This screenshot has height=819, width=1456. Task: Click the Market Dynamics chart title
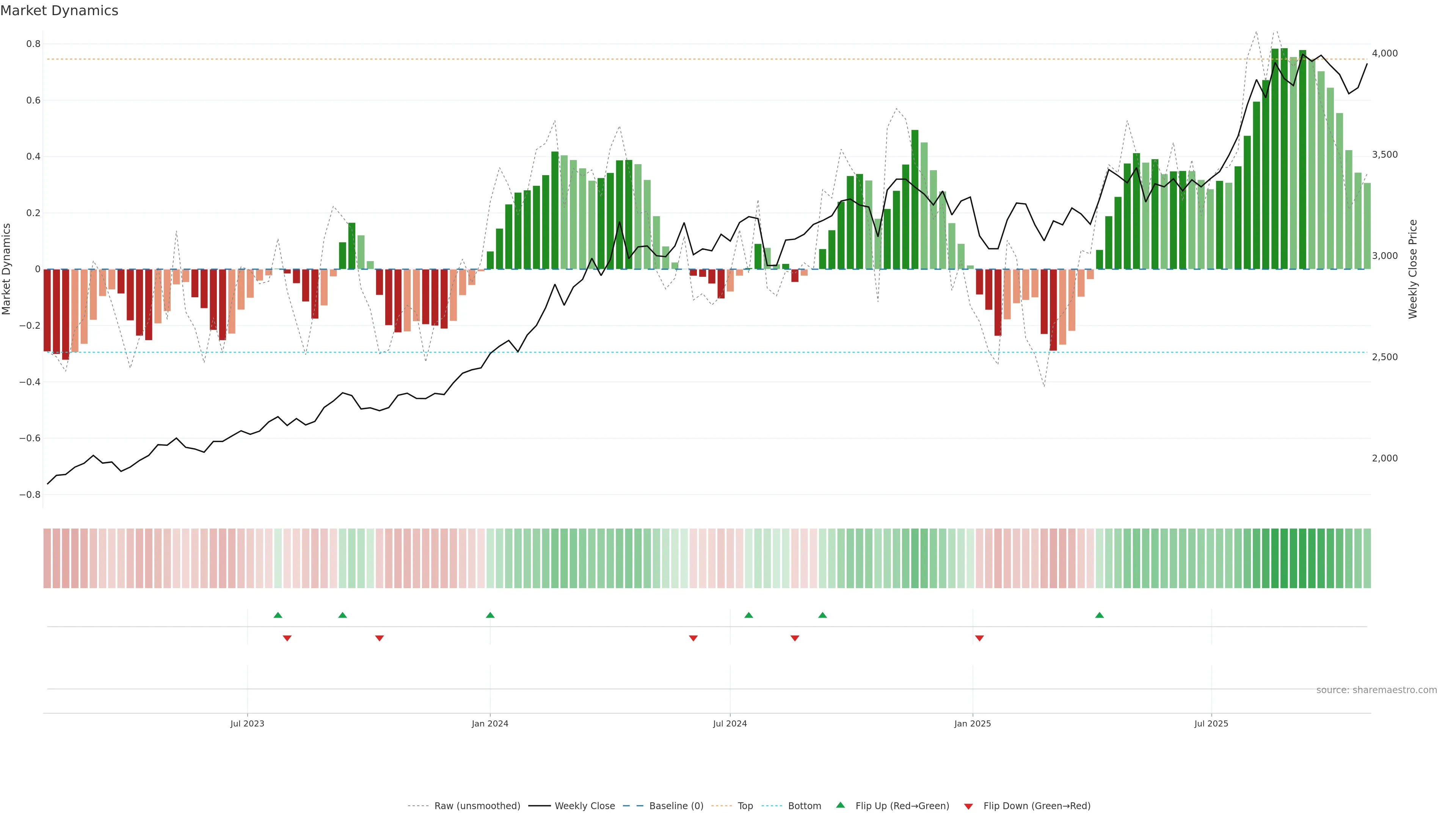(60, 11)
